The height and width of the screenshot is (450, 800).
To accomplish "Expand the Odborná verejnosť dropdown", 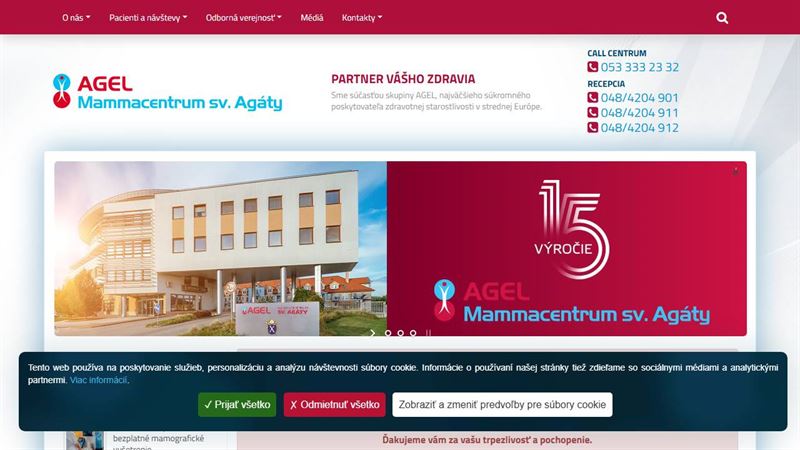I will point(243,17).
